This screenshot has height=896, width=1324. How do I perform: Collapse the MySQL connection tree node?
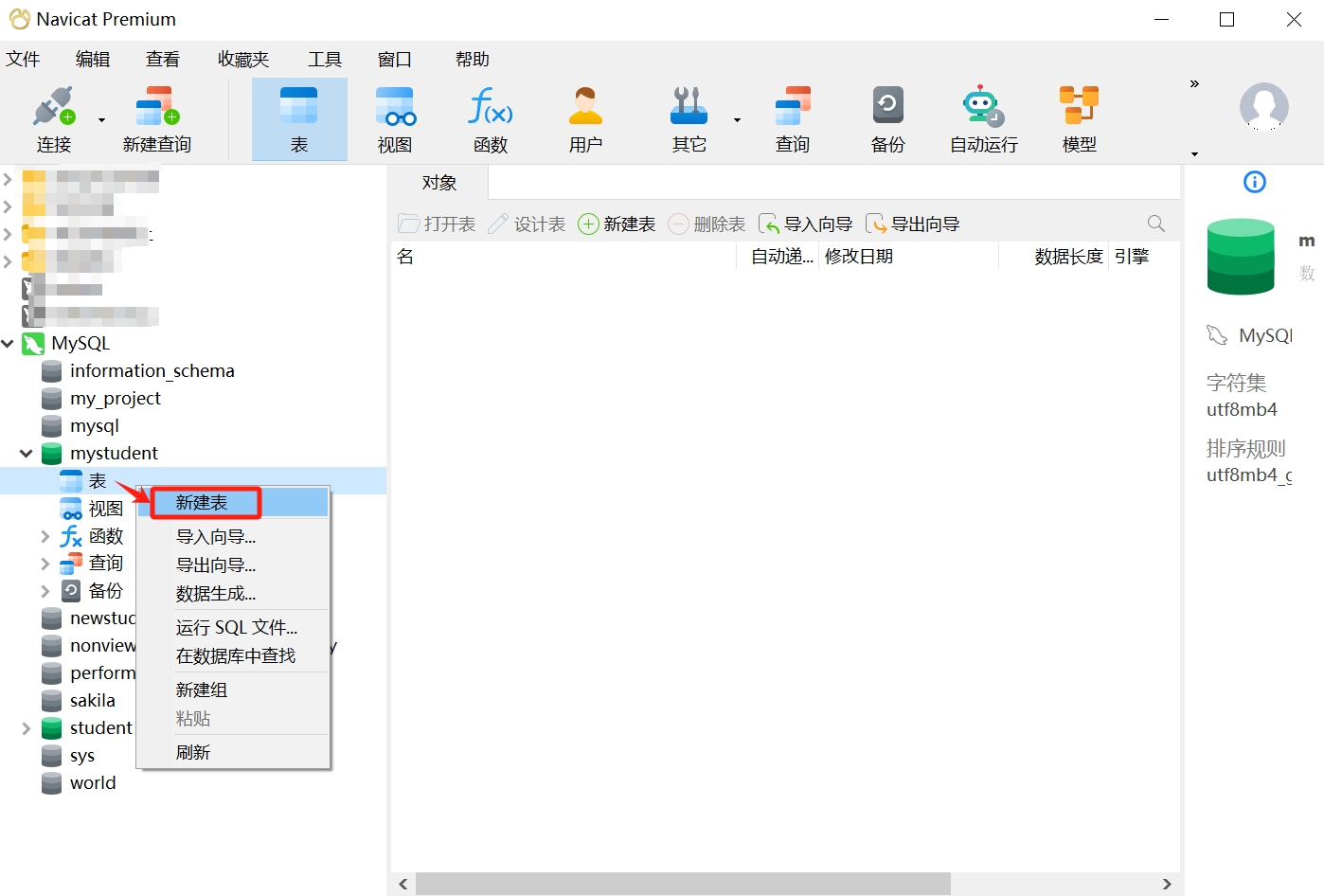coord(9,344)
